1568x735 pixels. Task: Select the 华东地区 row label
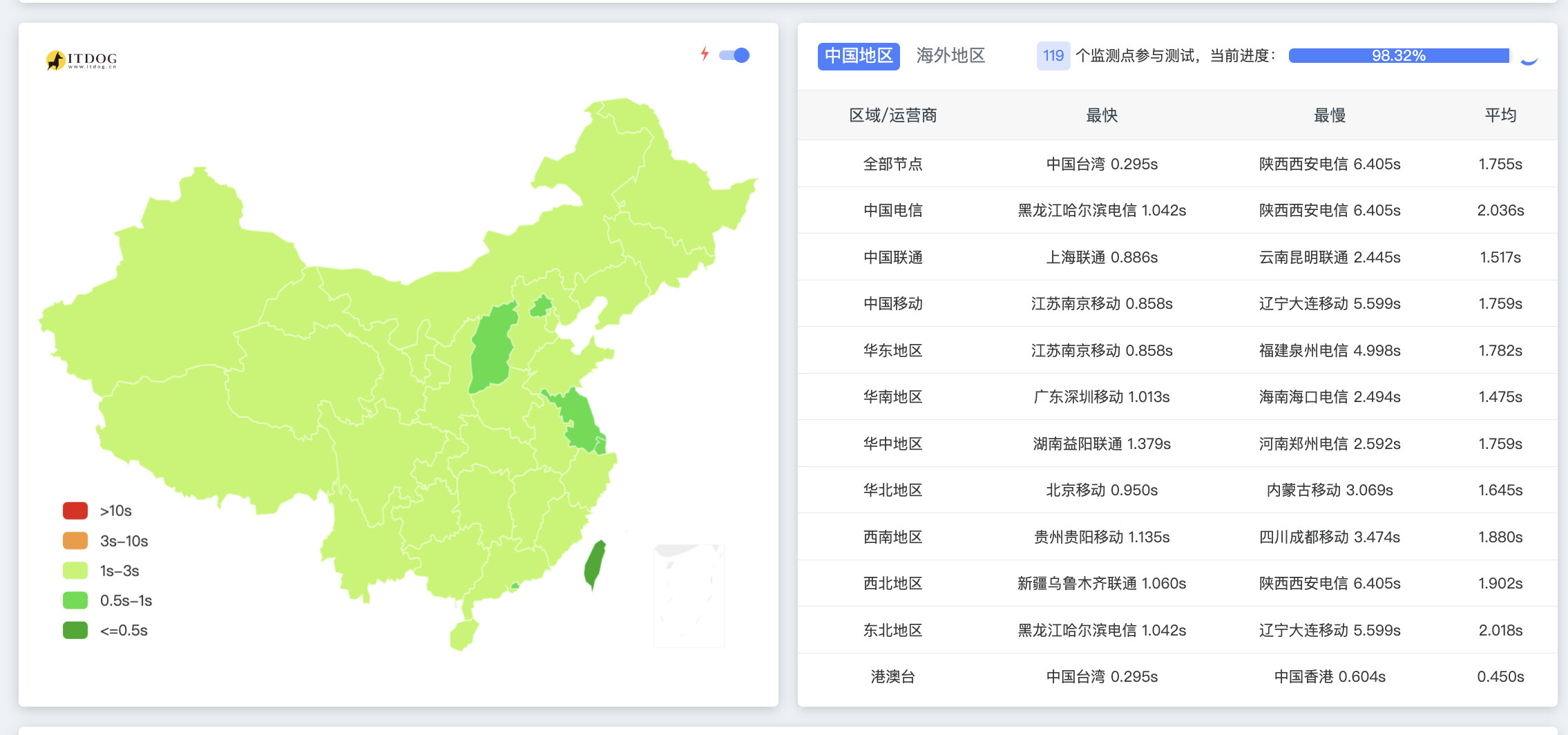[x=892, y=350]
